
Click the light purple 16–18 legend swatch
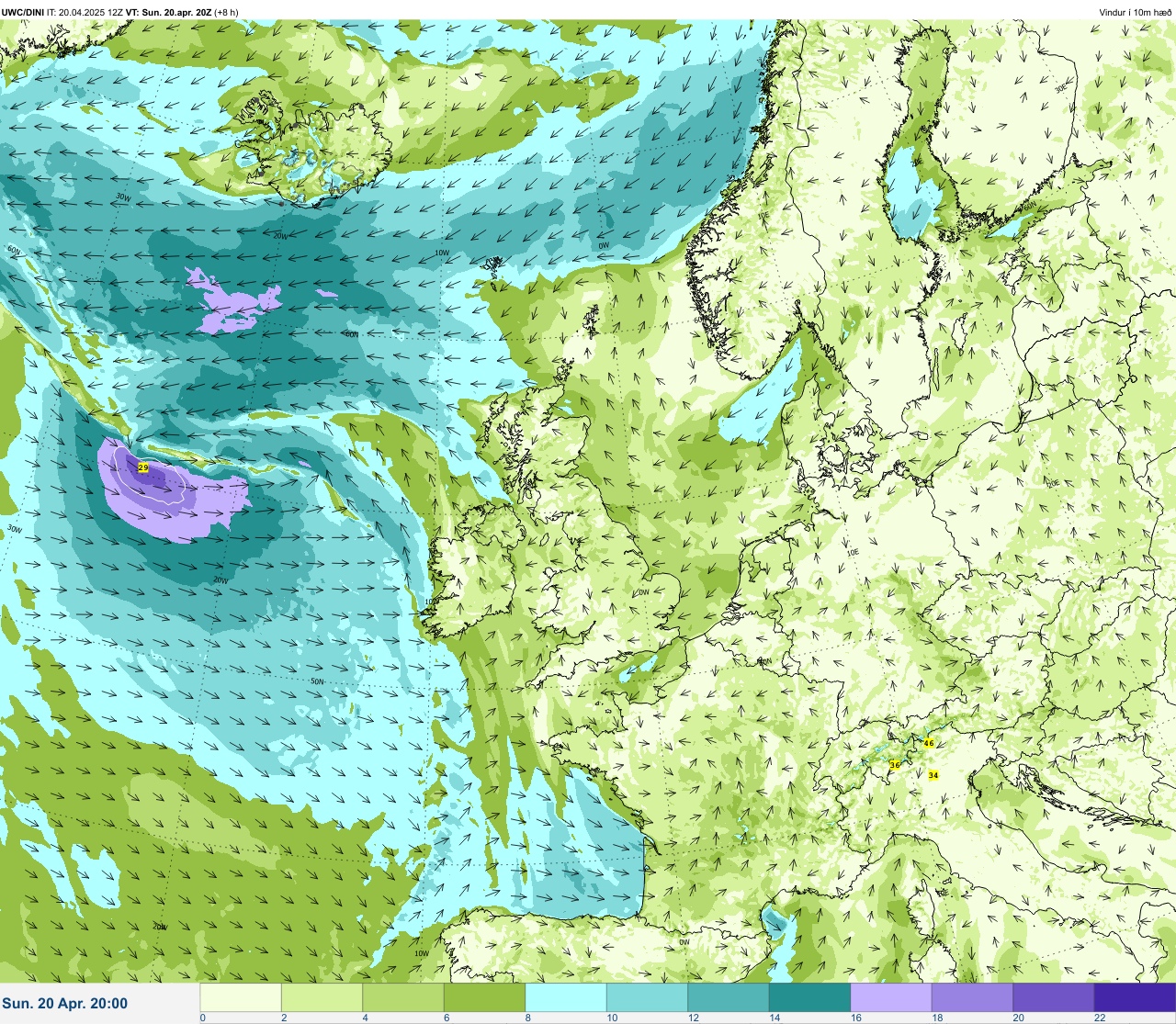891,997
